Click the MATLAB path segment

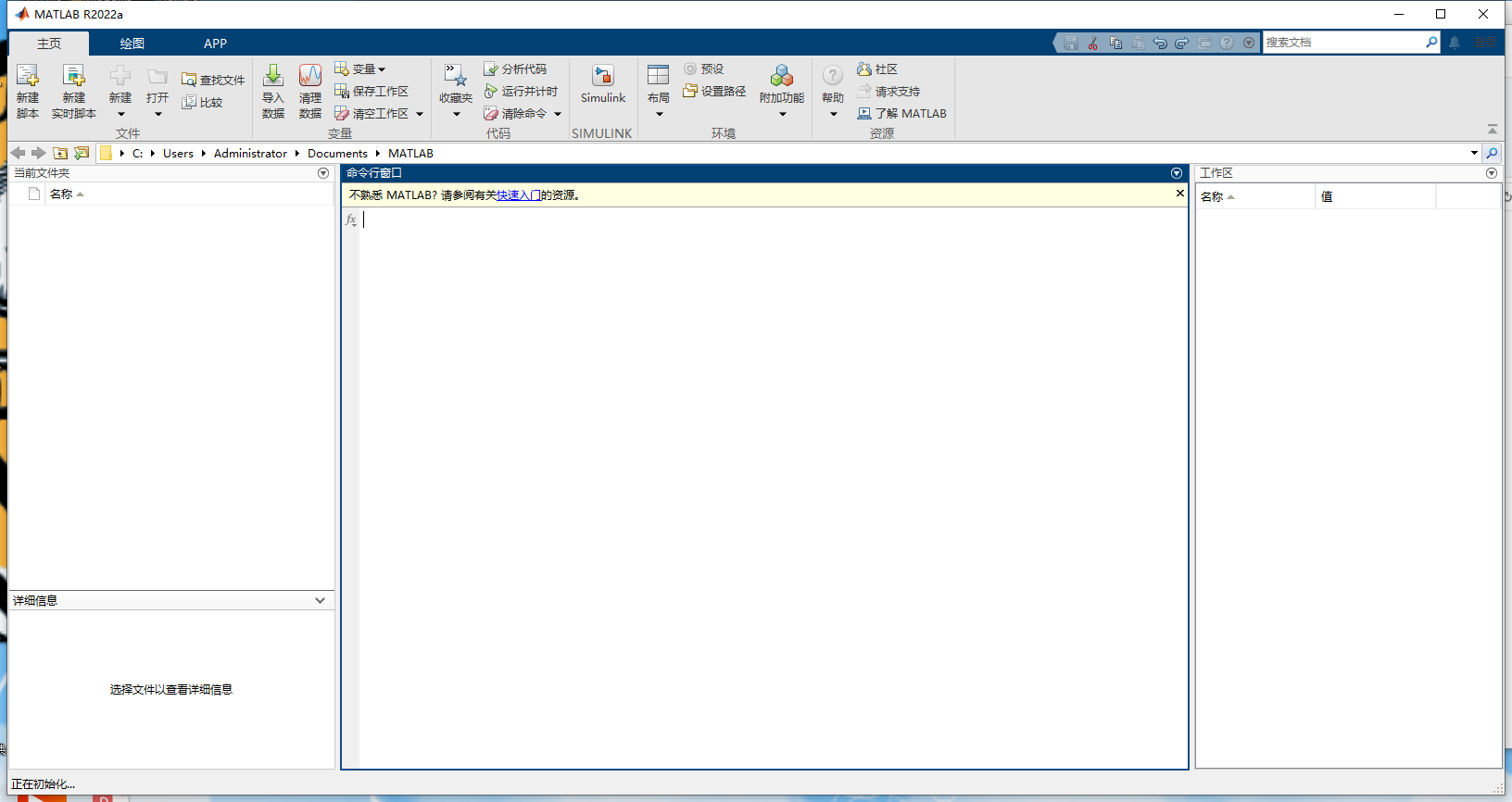[410, 154]
